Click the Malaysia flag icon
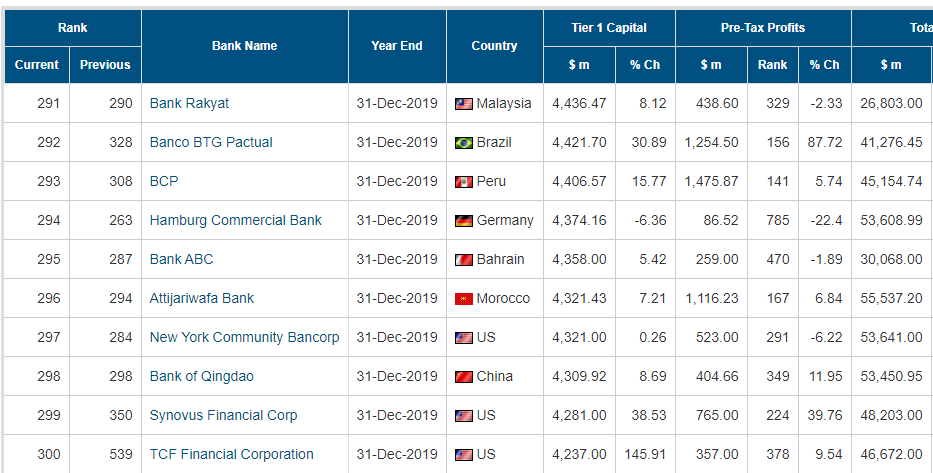Screen dimensions: 933x473 click(464, 104)
